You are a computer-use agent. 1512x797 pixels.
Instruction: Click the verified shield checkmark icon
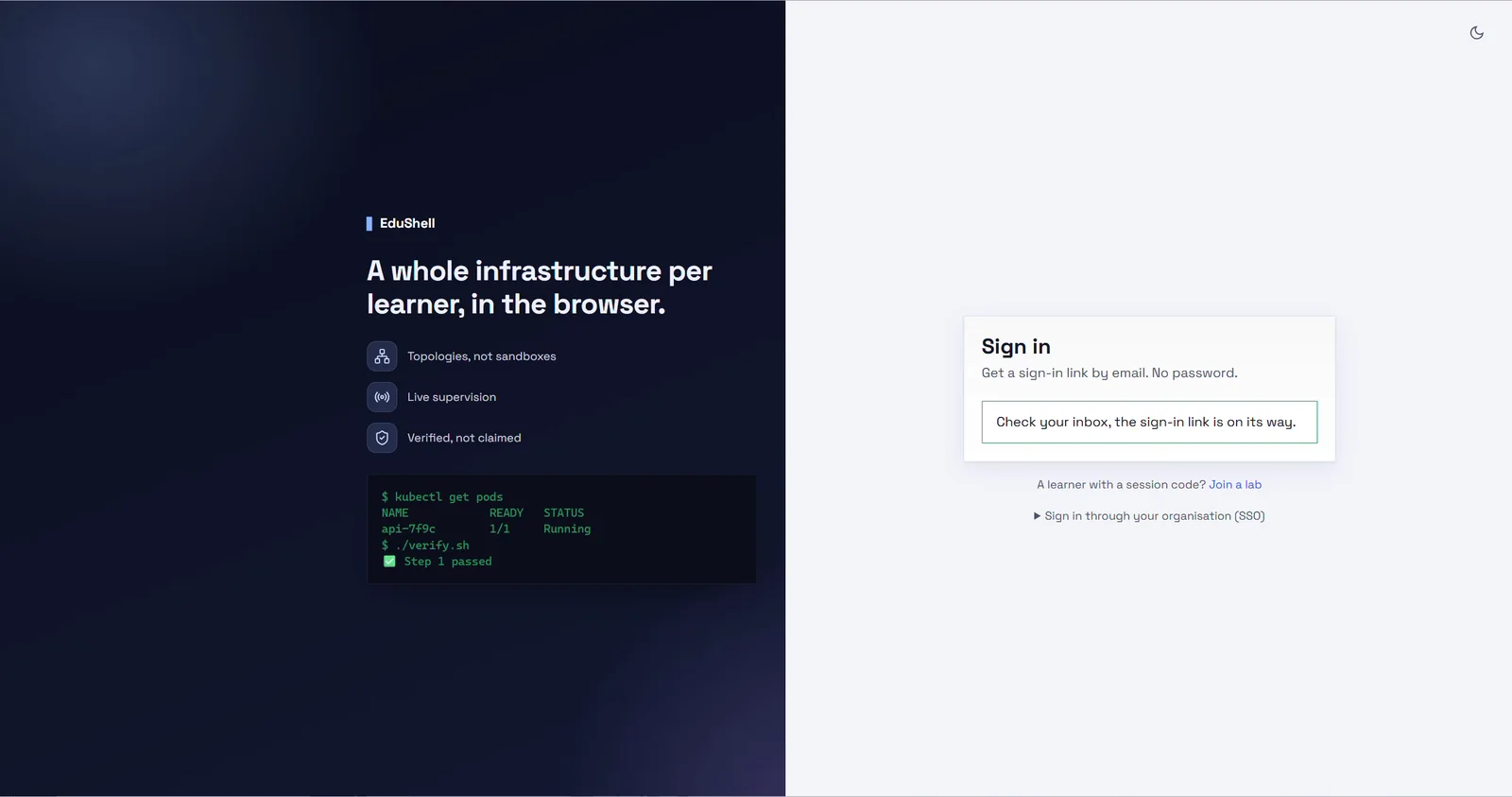point(382,438)
